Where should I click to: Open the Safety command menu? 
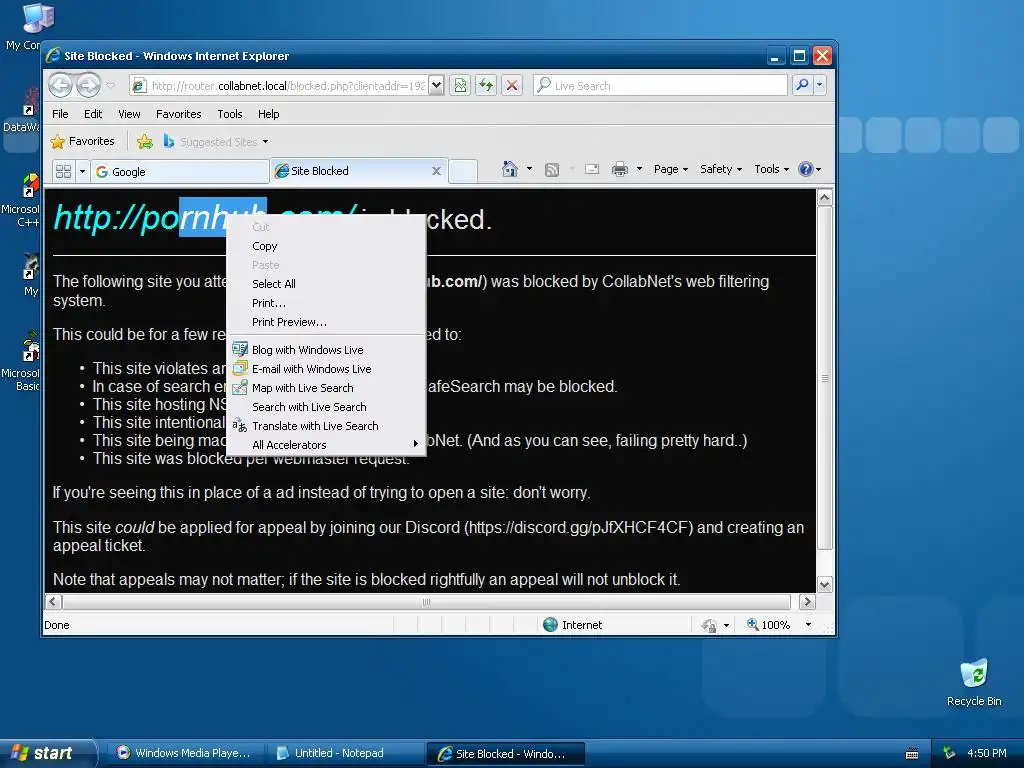[721, 169]
